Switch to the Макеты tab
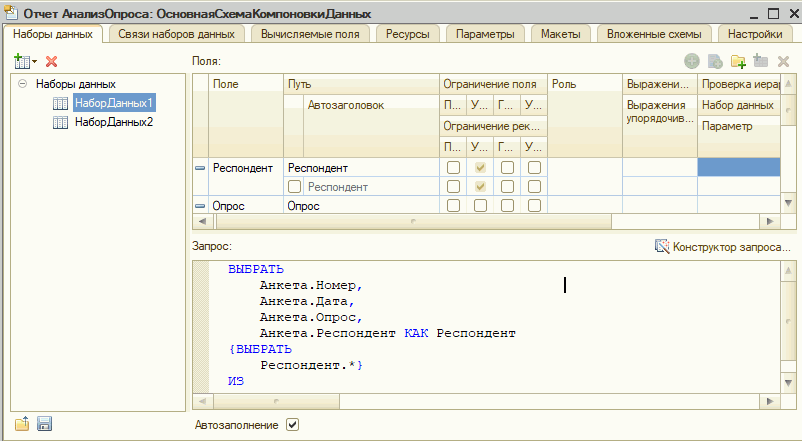 pos(561,34)
